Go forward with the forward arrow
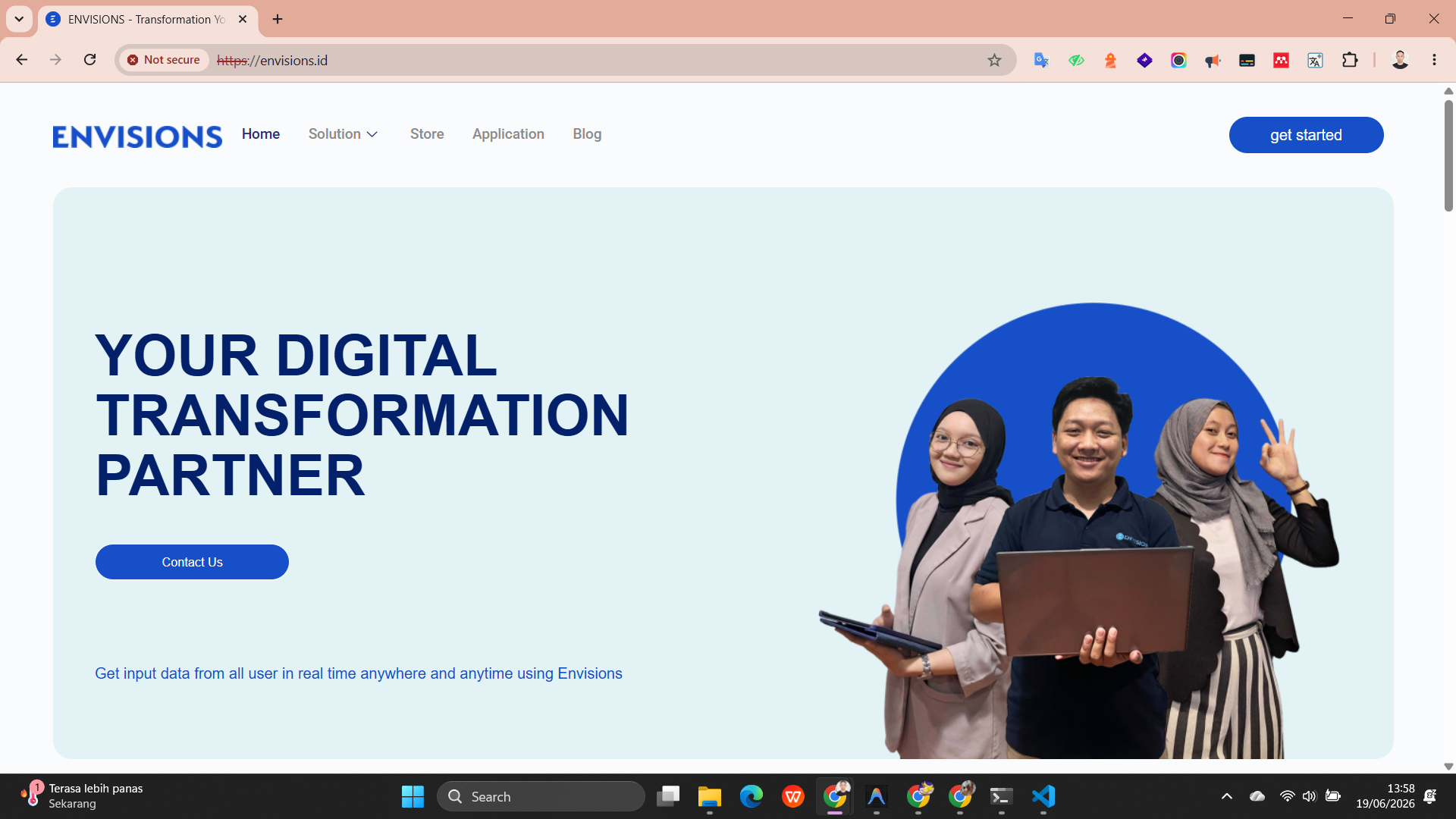The width and height of the screenshot is (1456, 819). [x=55, y=60]
